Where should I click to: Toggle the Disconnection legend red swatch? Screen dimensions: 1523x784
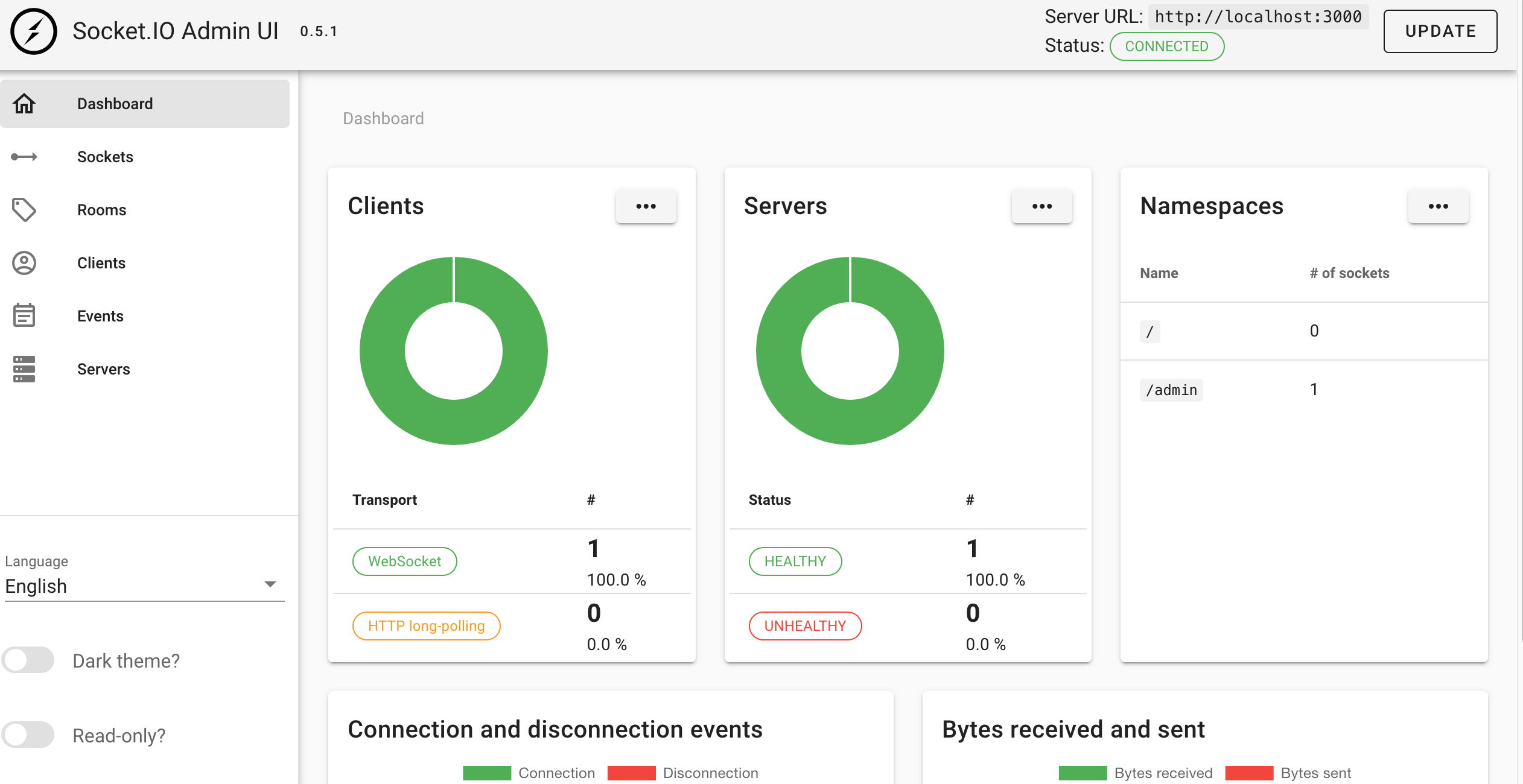632,773
